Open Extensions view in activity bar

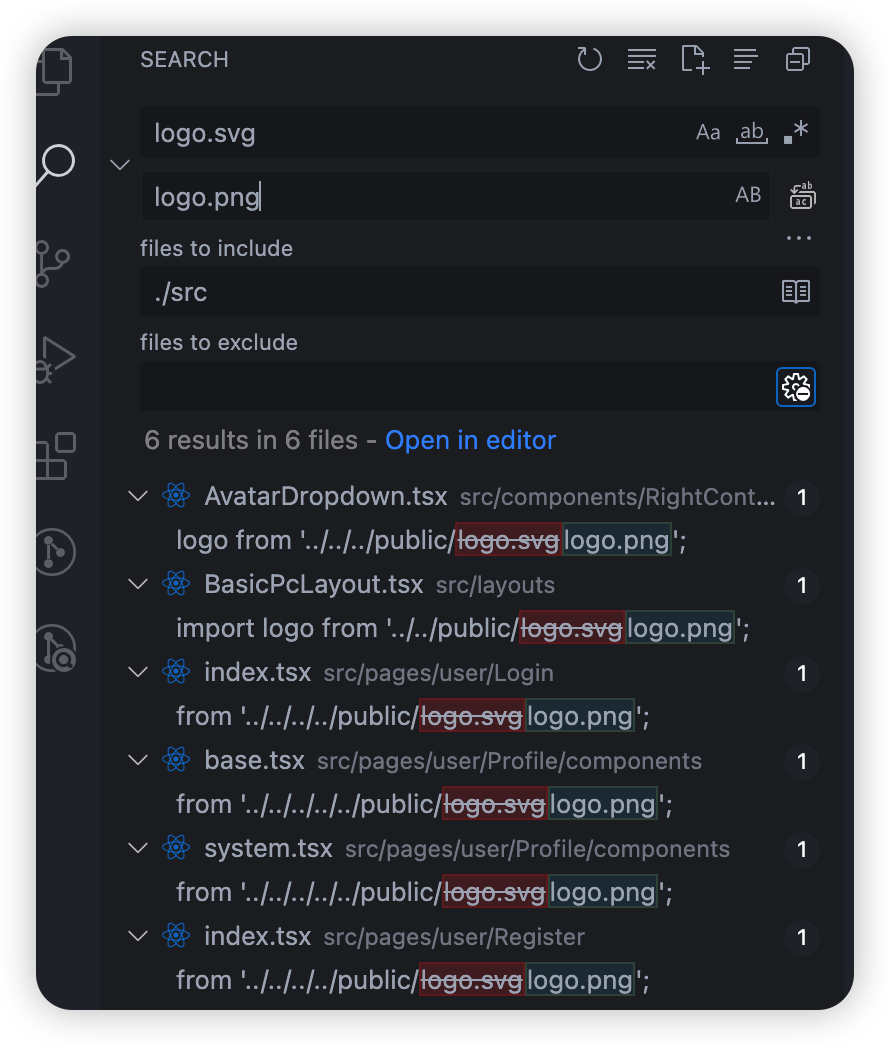tap(55, 456)
